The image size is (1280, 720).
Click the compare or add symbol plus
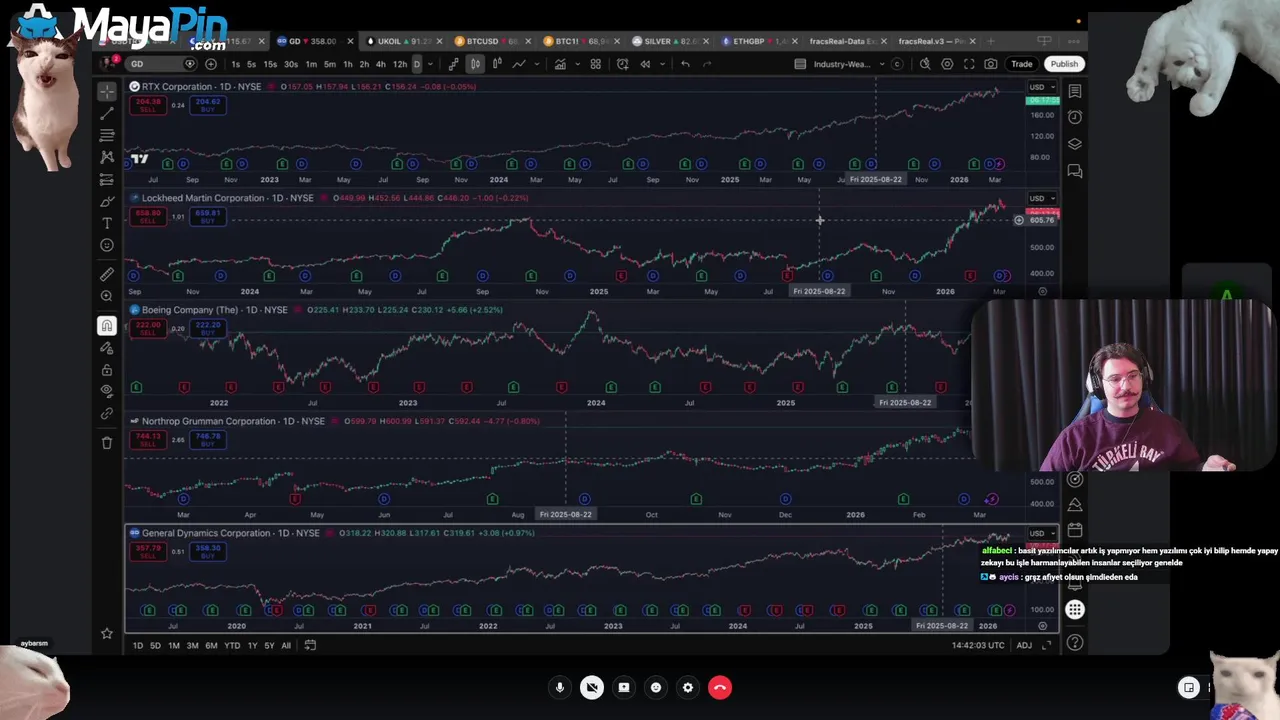[211, 64]
